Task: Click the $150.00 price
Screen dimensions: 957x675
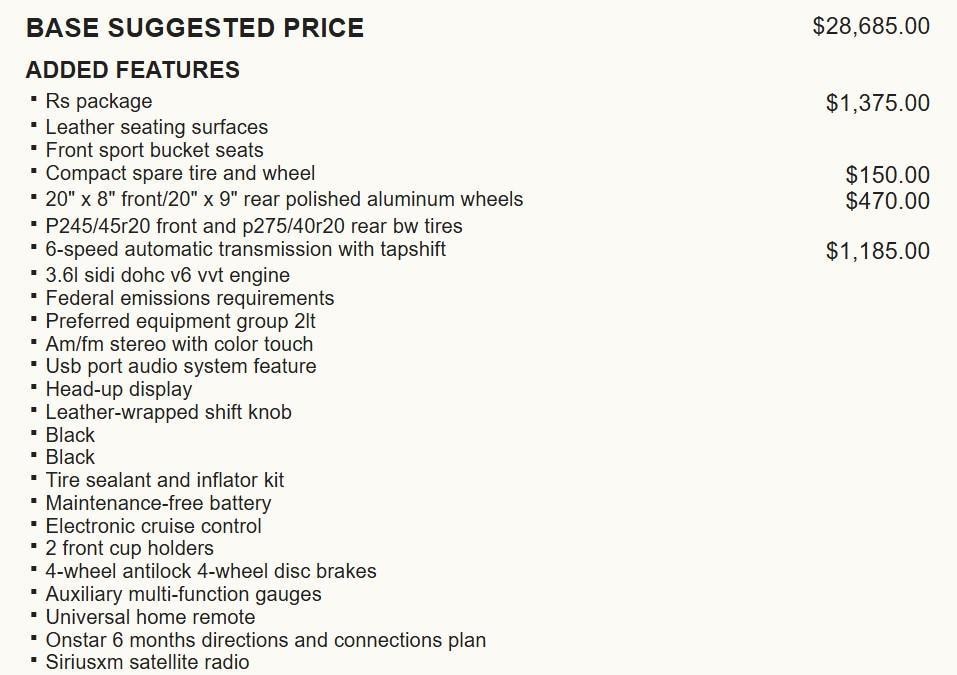Action: click(x=887, y=176)
